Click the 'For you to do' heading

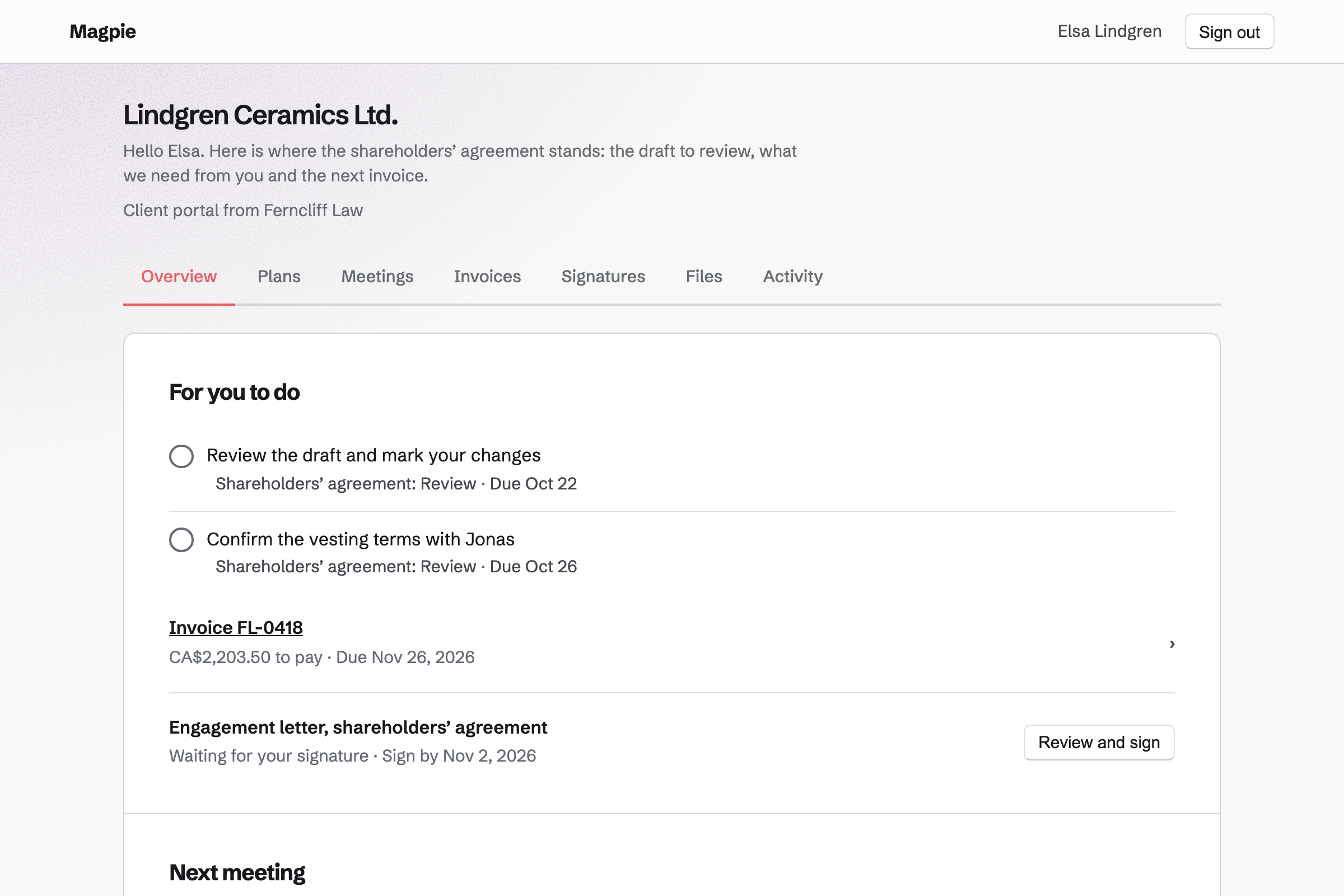(x=234, y=393)
